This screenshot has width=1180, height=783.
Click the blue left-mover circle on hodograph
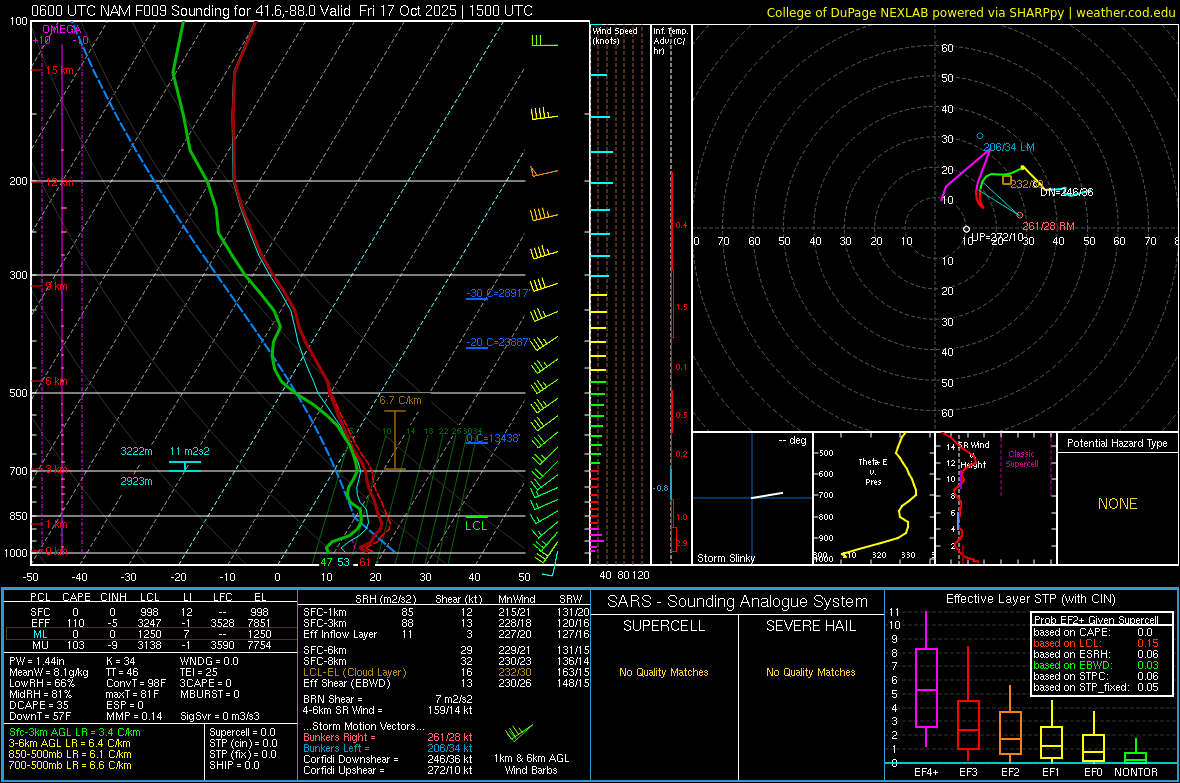pyautogui.click(x=979, y=136)
